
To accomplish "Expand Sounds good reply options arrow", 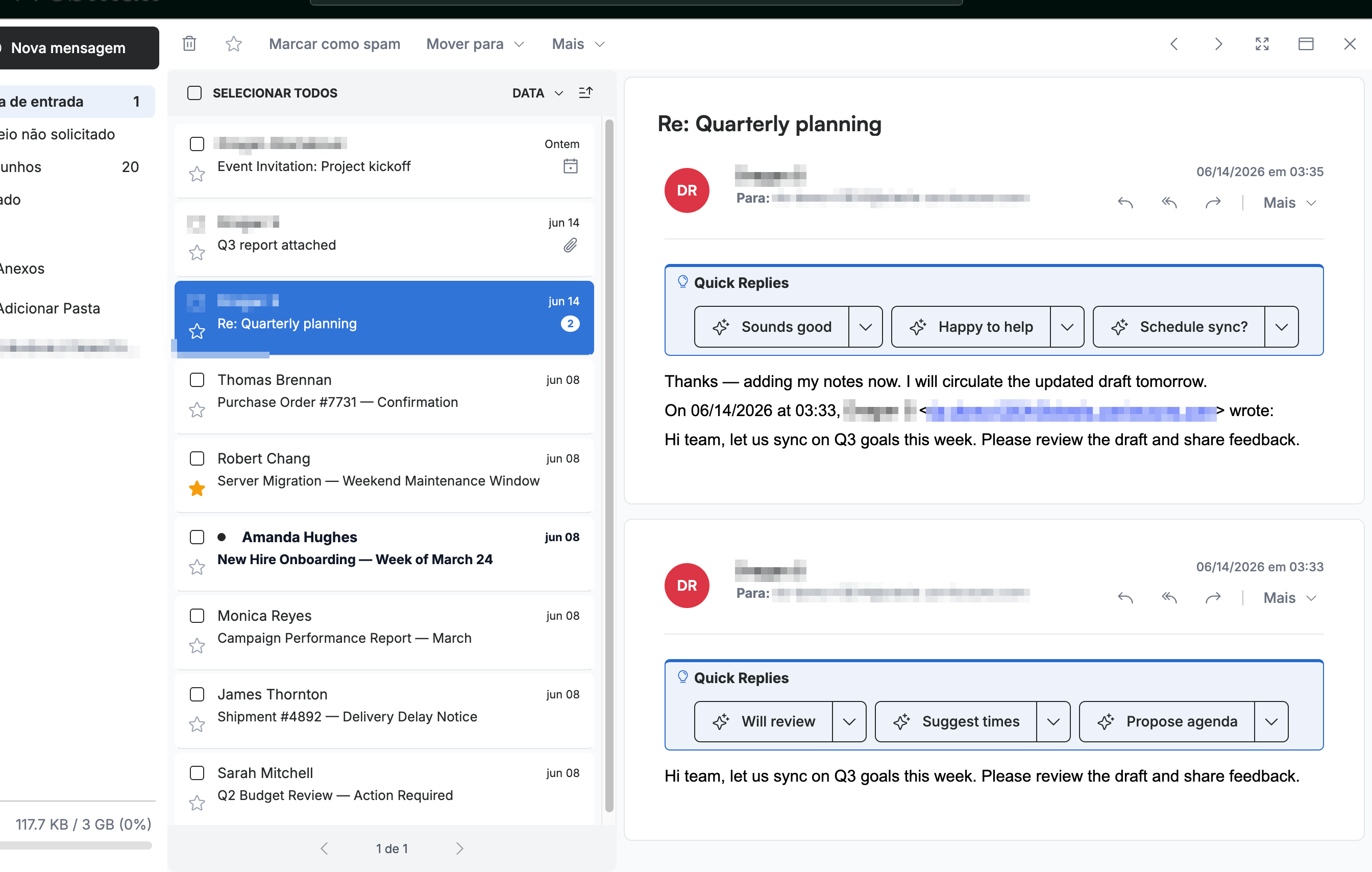I will [x=865, y=327].
